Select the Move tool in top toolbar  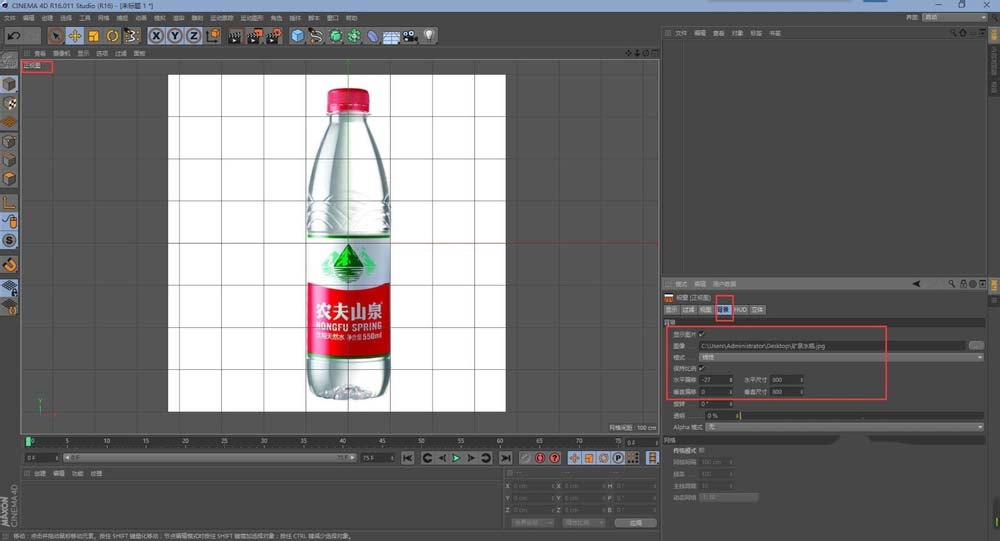point(75,36)
